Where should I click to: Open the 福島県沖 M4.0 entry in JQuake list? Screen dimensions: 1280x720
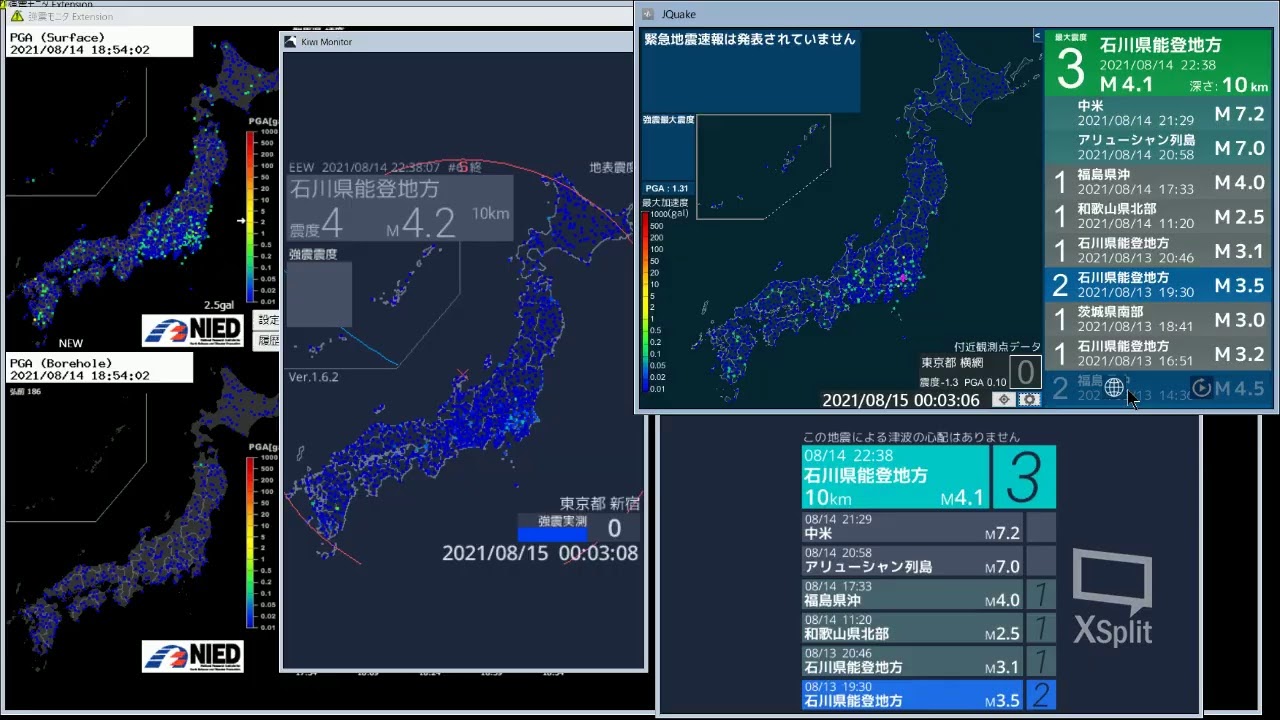click(1158, 181)
